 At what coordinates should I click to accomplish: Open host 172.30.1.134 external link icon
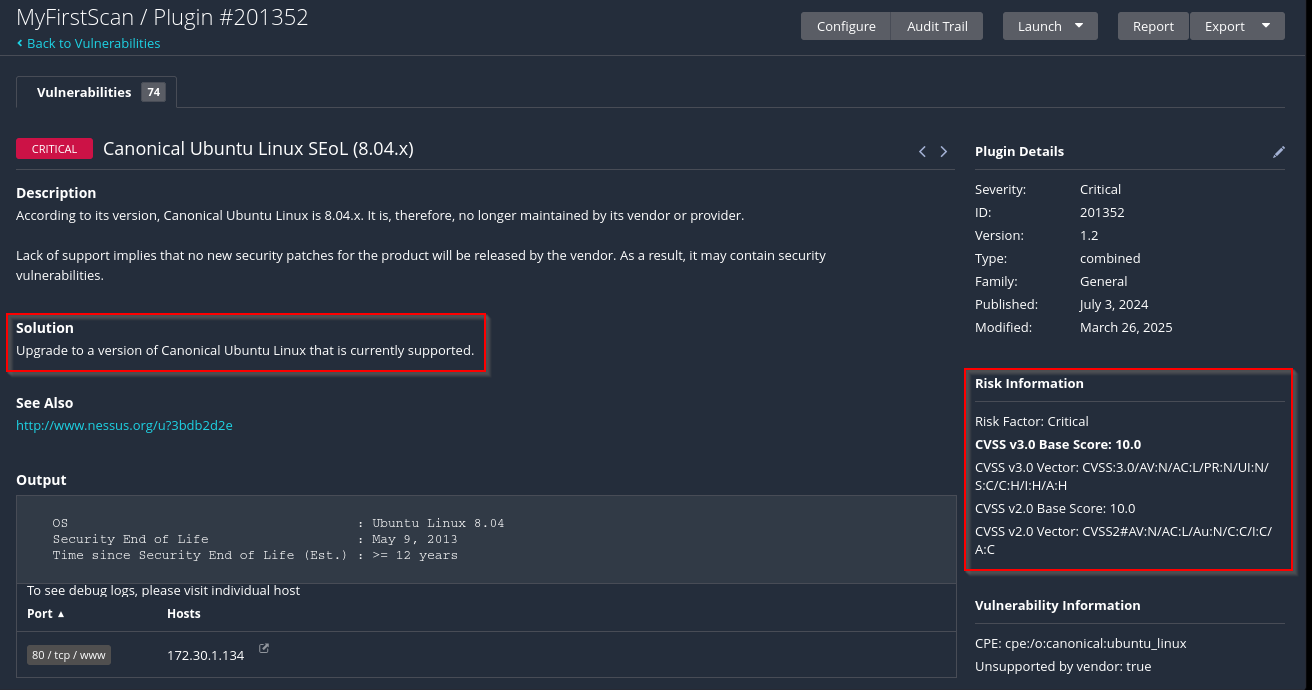pyautogui.click(x=264, y=648)
